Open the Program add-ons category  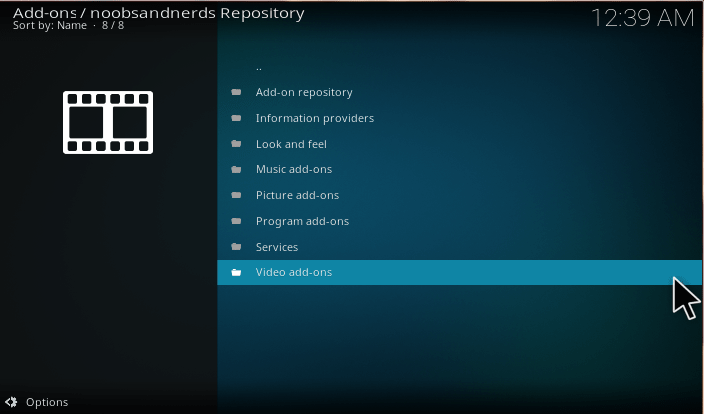click(459, 221)
